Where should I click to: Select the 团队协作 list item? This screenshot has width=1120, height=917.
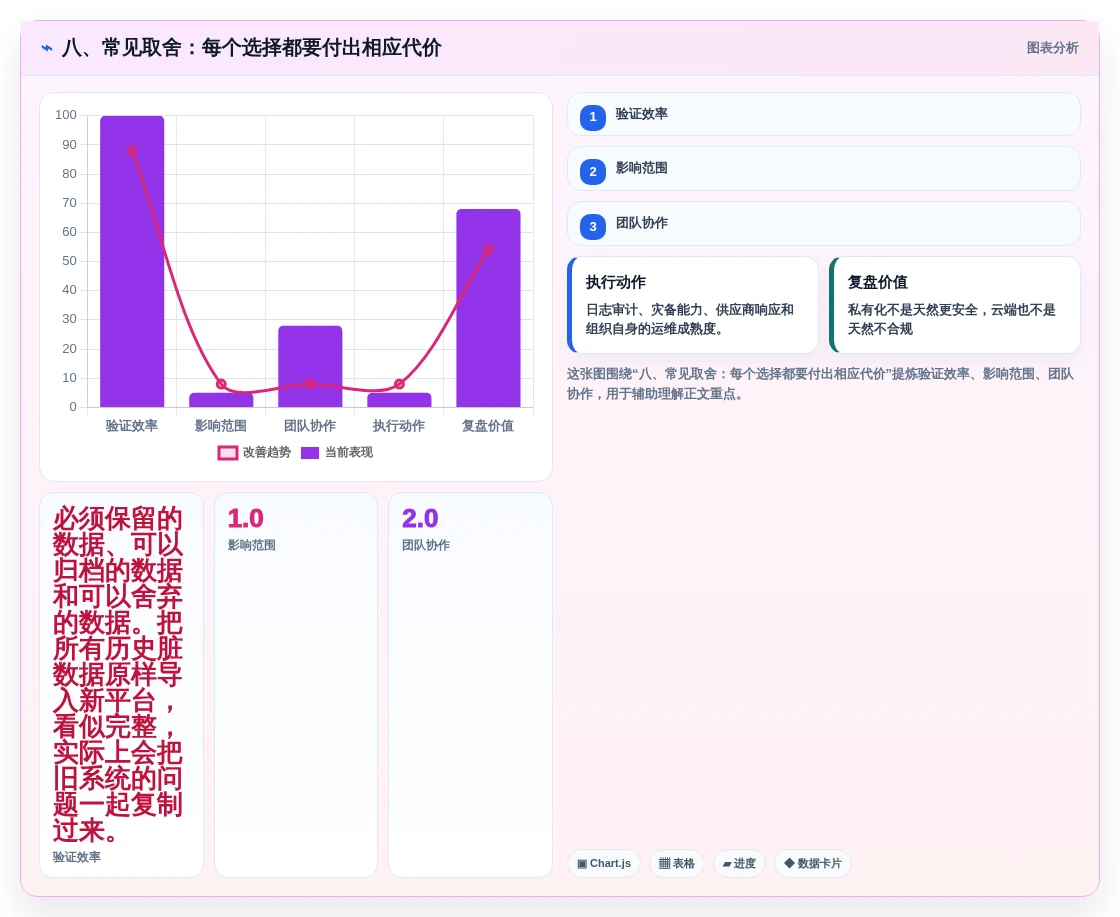click(x=824, y=224)
